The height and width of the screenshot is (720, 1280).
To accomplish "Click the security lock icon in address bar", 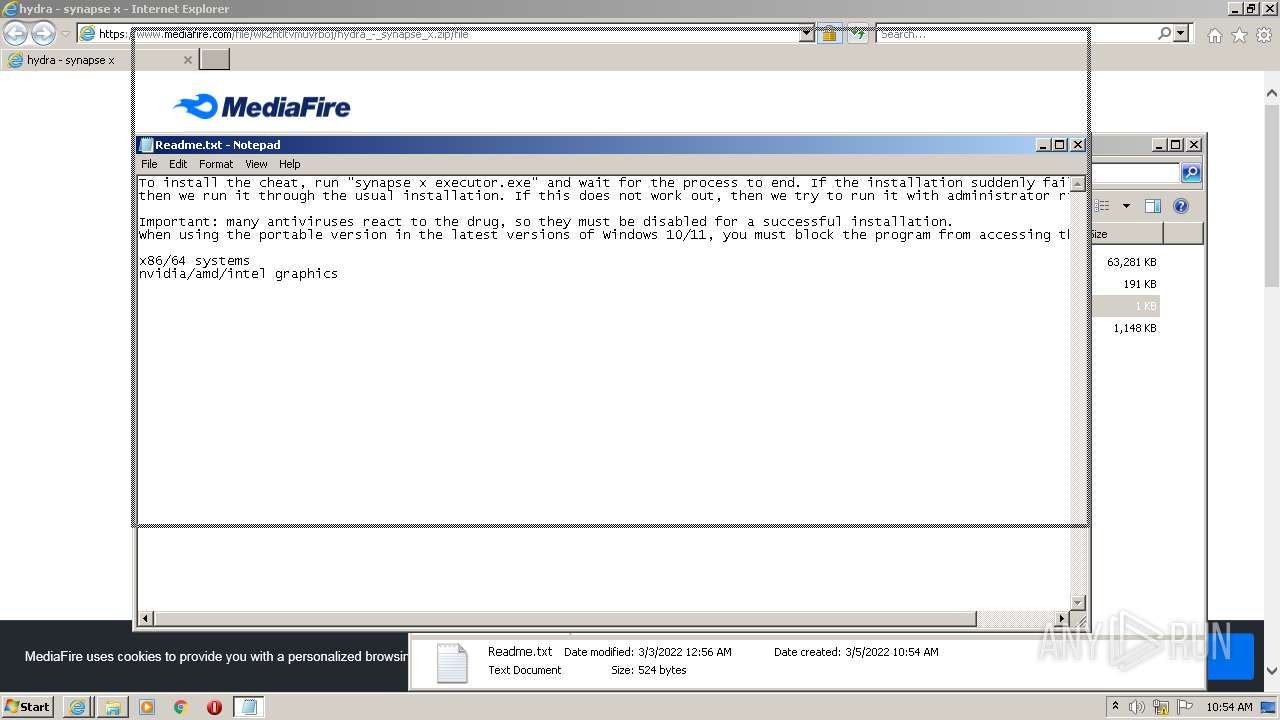I will 829,34.
